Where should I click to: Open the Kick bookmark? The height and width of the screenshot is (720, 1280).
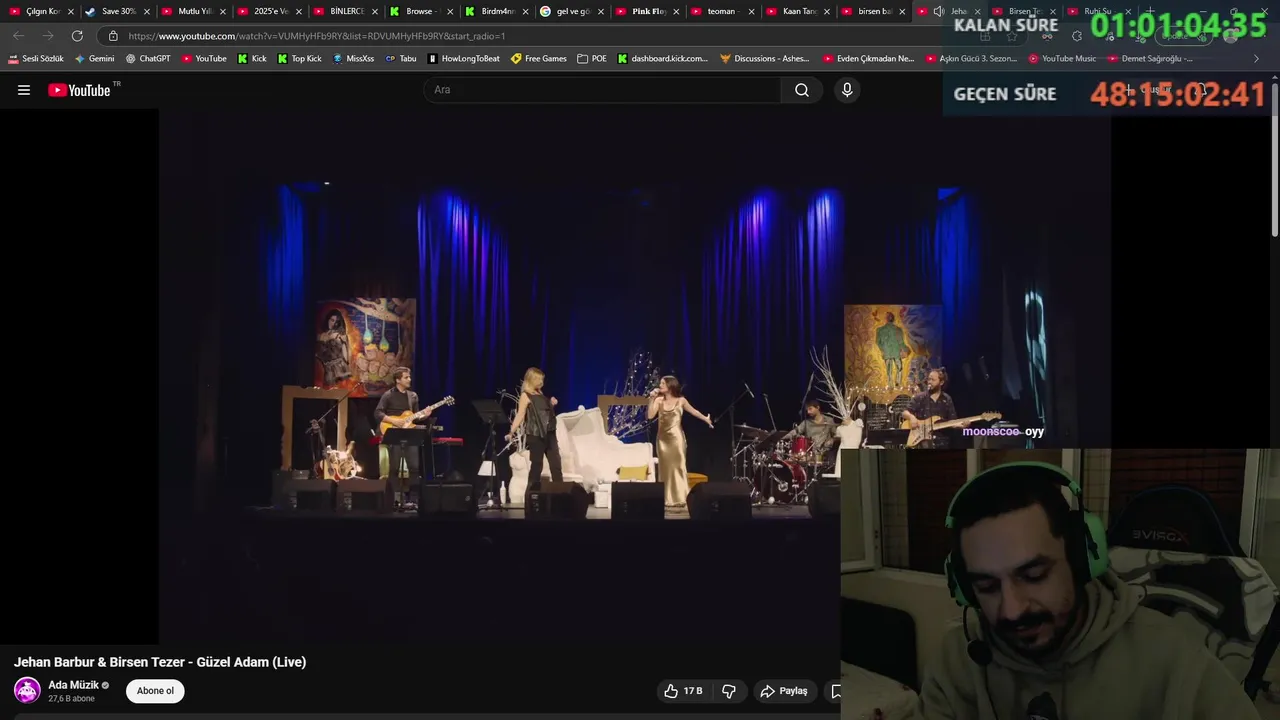252,59
